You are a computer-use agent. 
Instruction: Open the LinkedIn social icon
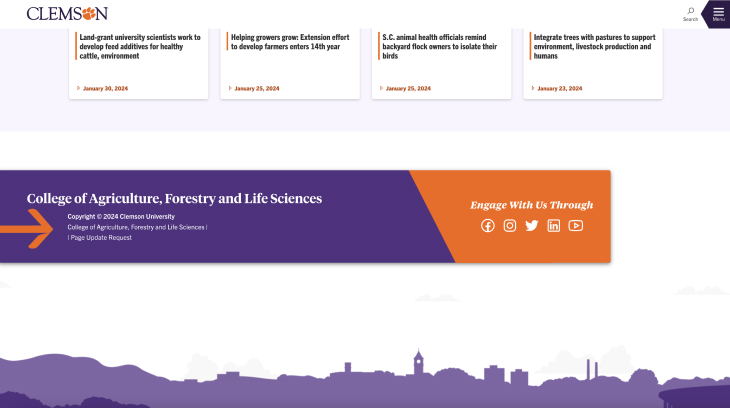tap(554, 226)
